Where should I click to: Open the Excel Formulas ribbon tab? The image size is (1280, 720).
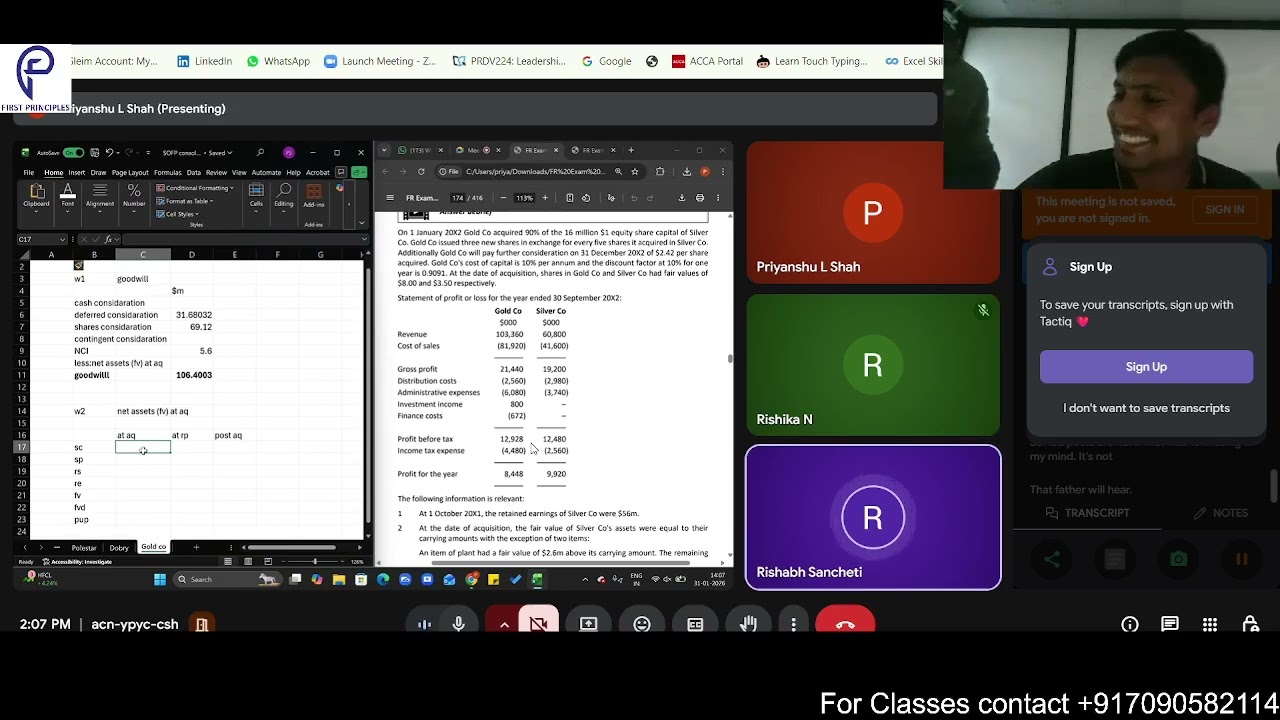pyautogui.click(x=167, y=173)
